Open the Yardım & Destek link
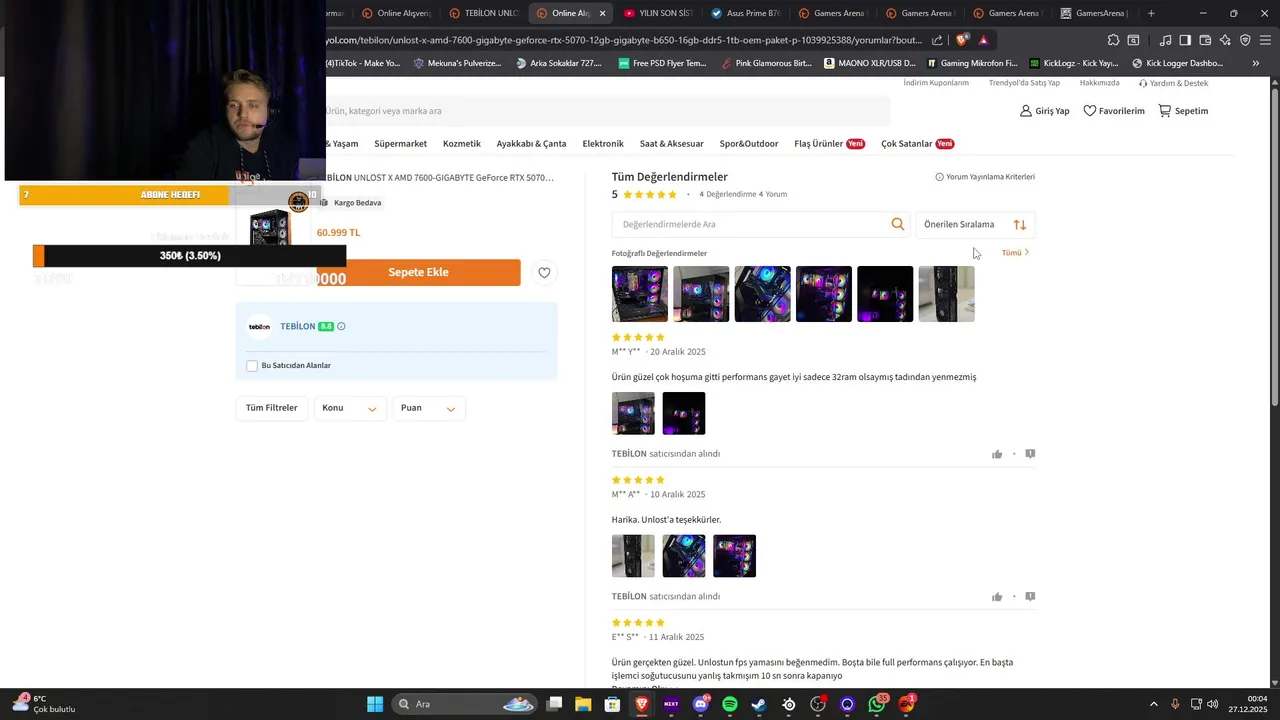The width and height of the screenshot is (1280, 720). pyautogui.click(x=1173, y=83)
